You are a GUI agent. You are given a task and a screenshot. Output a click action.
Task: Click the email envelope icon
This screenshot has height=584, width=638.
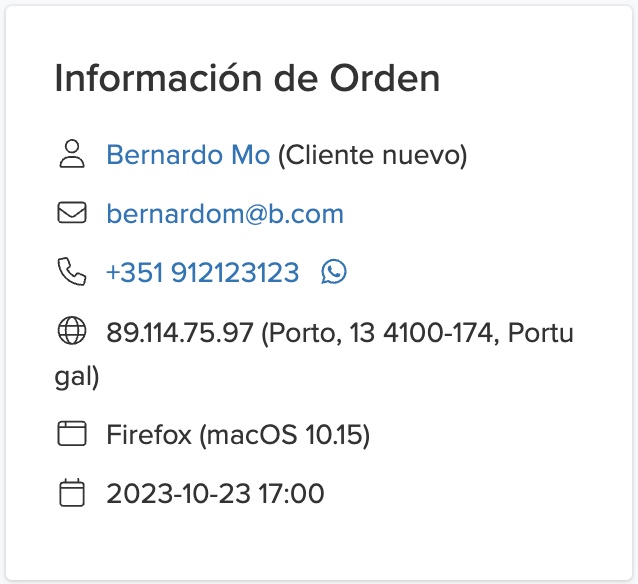(x=71, y=213)
